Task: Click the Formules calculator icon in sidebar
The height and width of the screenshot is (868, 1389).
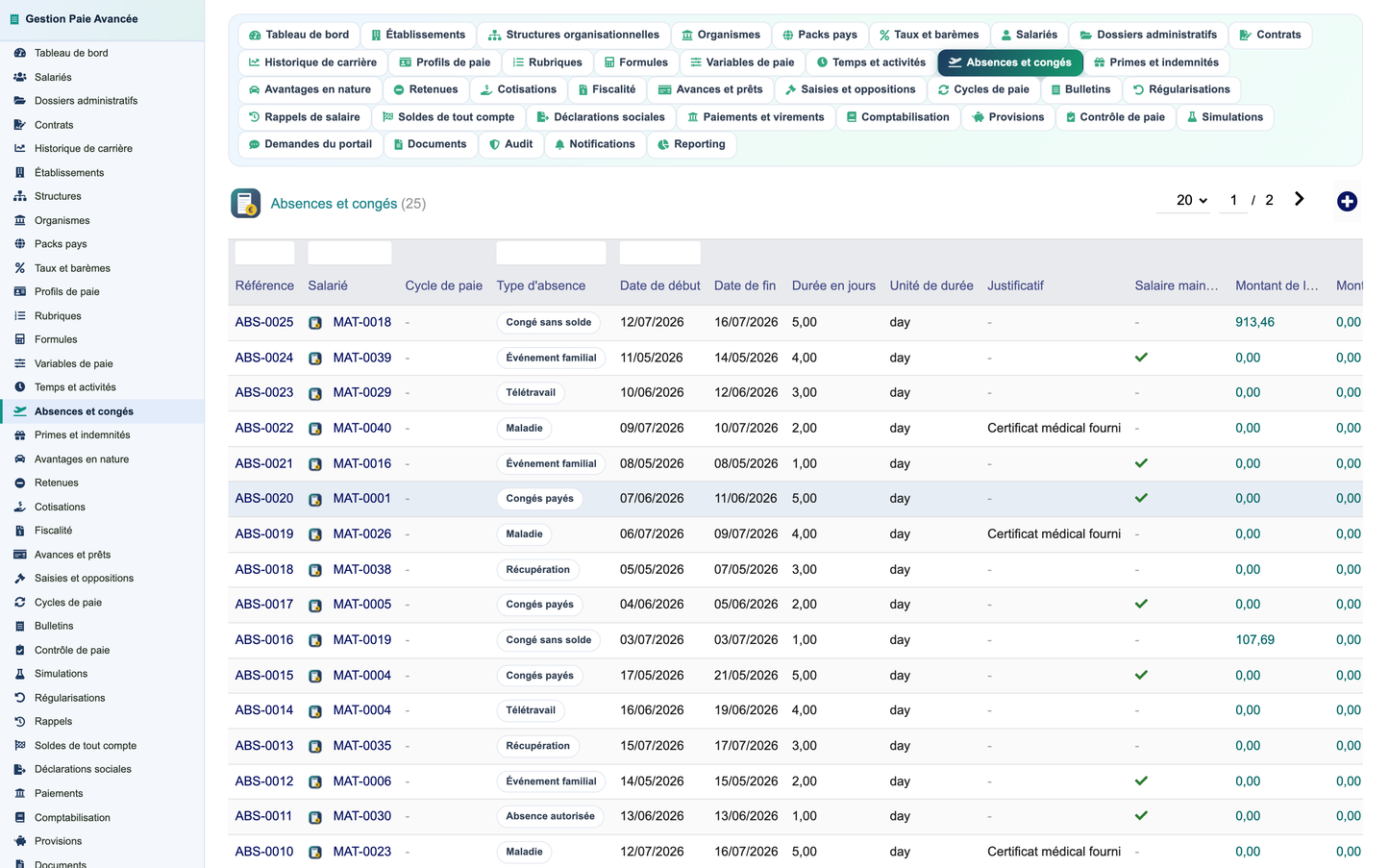Action: (19, 339)
